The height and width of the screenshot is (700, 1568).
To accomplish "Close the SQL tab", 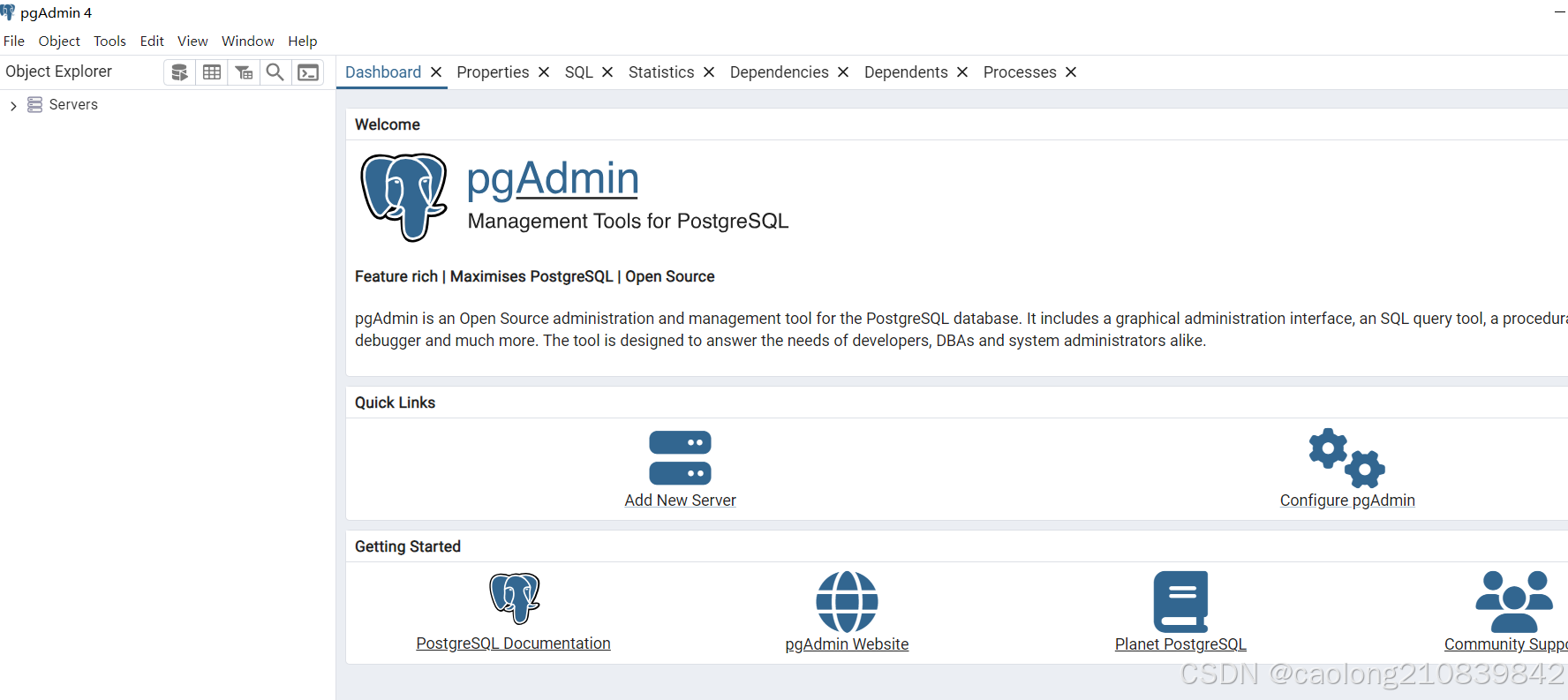I will [x=607, y=72].
